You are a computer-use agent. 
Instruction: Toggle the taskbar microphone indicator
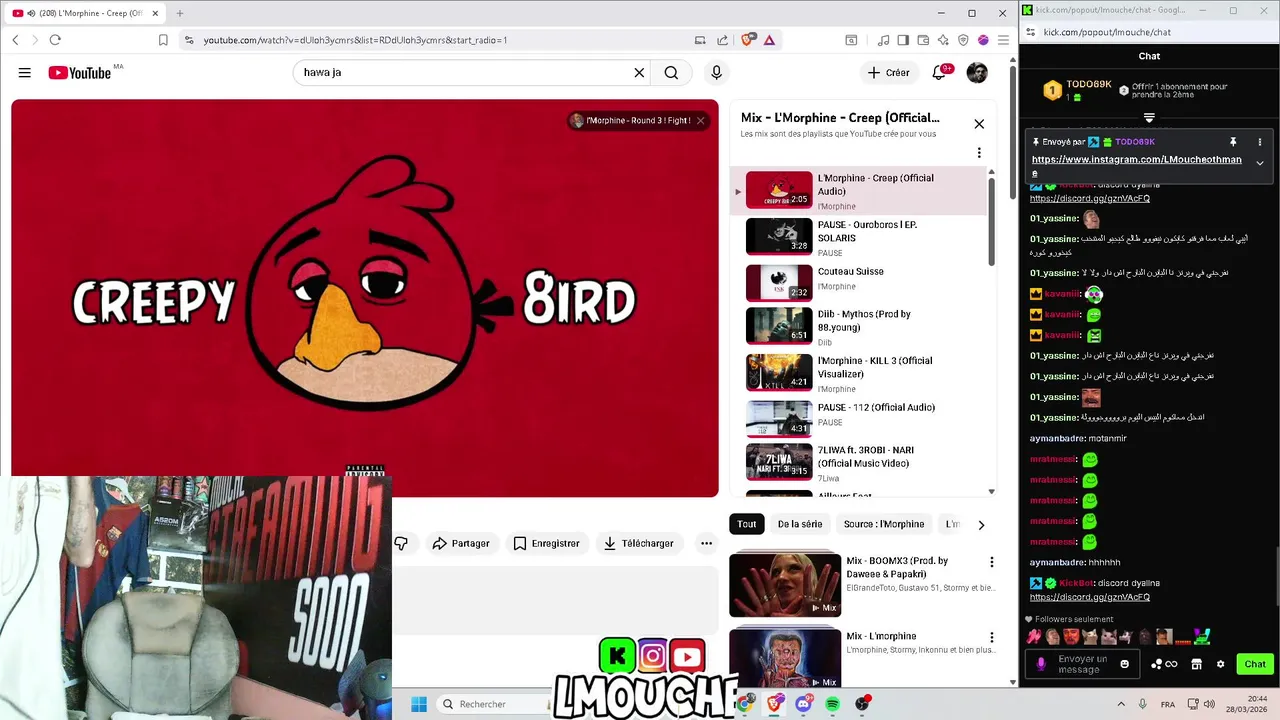1143,704
